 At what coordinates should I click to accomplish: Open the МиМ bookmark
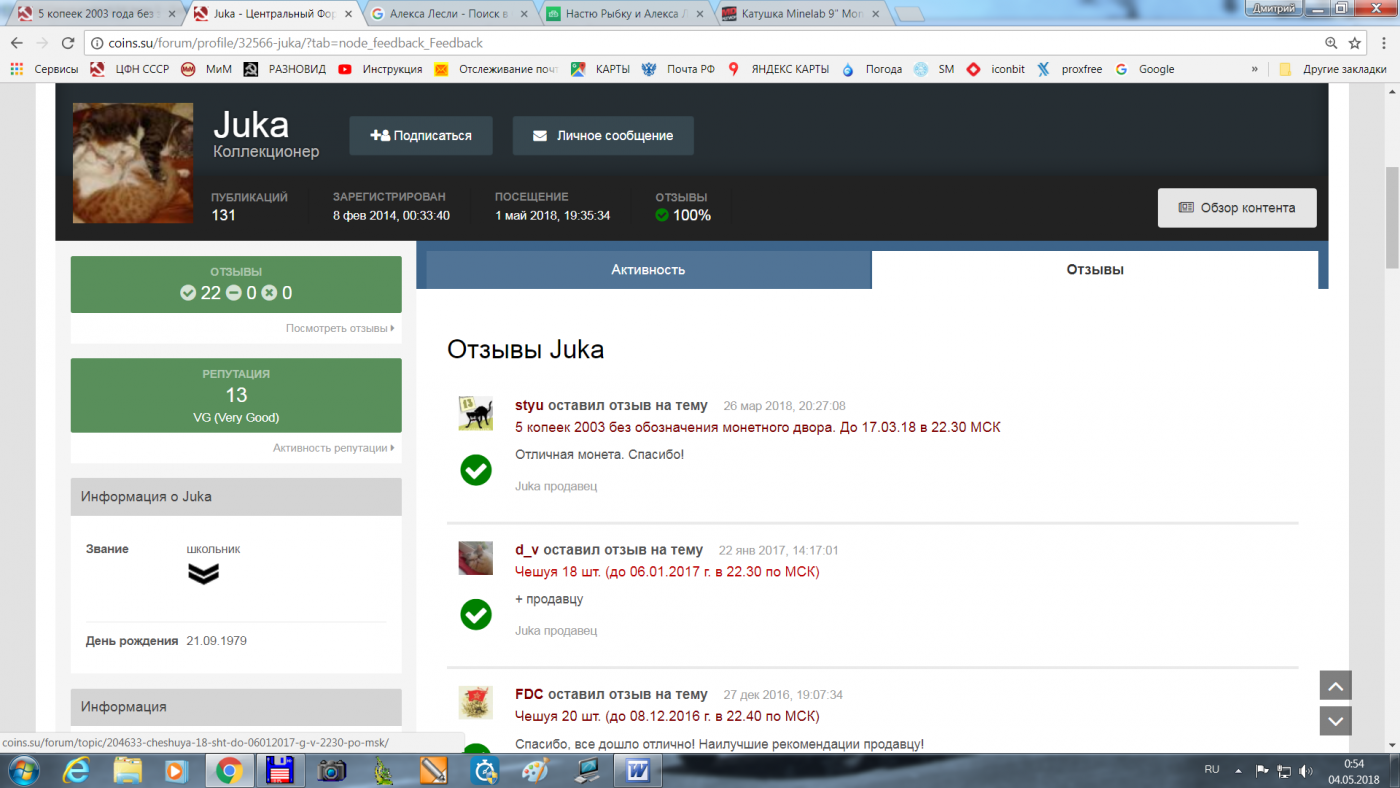tap(206, 69)
